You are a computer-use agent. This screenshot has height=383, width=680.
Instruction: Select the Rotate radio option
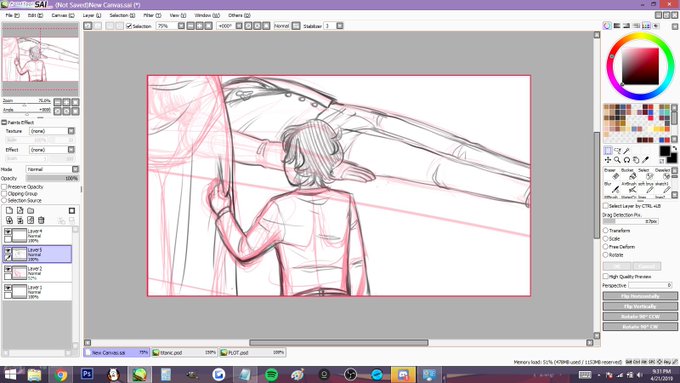[606, 255]
